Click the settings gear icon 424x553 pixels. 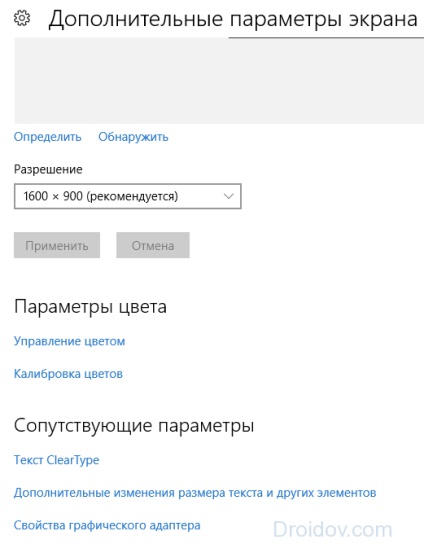point(22,18)
